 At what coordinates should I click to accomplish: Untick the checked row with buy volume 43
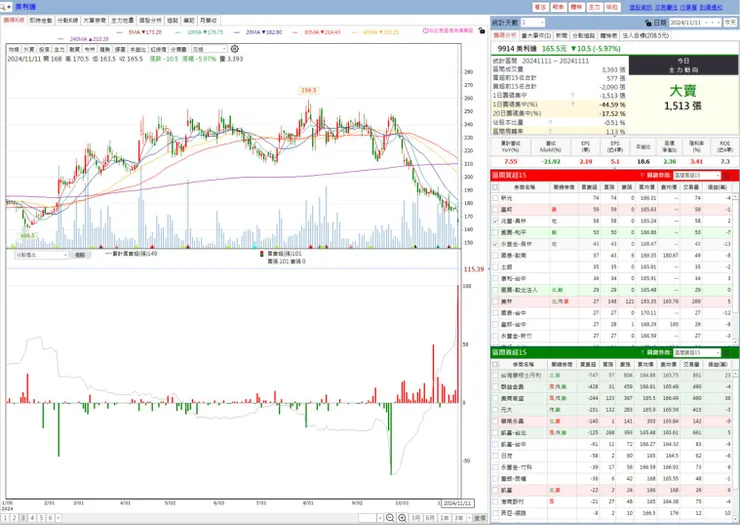click(x=495, y=244)
